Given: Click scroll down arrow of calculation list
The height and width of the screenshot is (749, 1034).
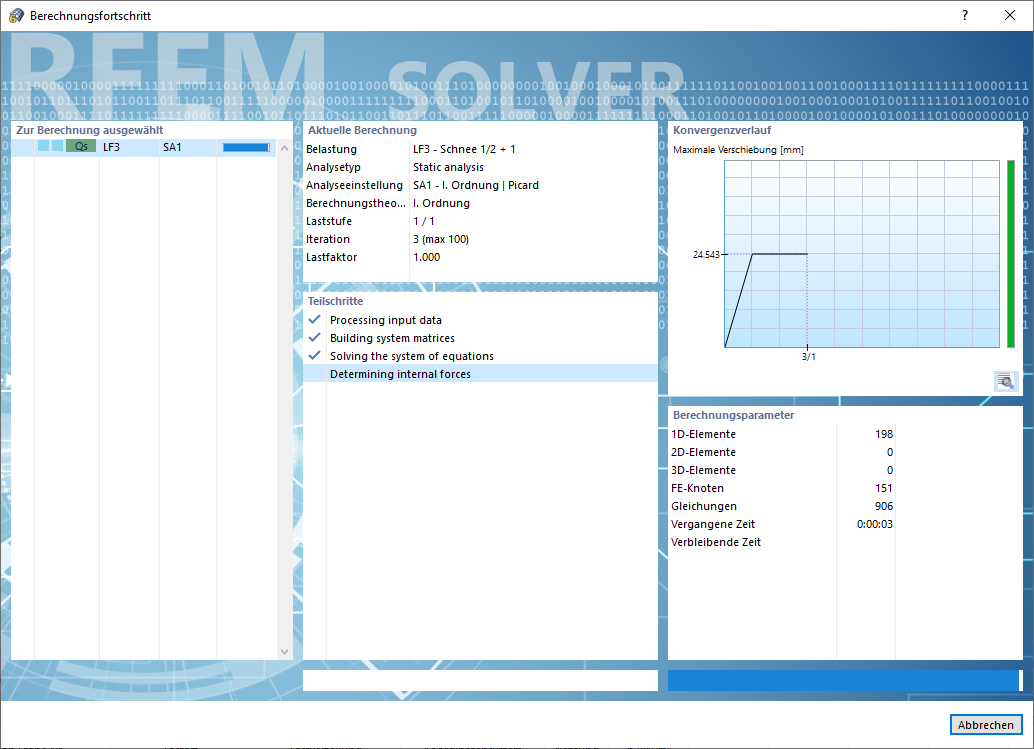Looking at the screenshot, I should (284, 651).
